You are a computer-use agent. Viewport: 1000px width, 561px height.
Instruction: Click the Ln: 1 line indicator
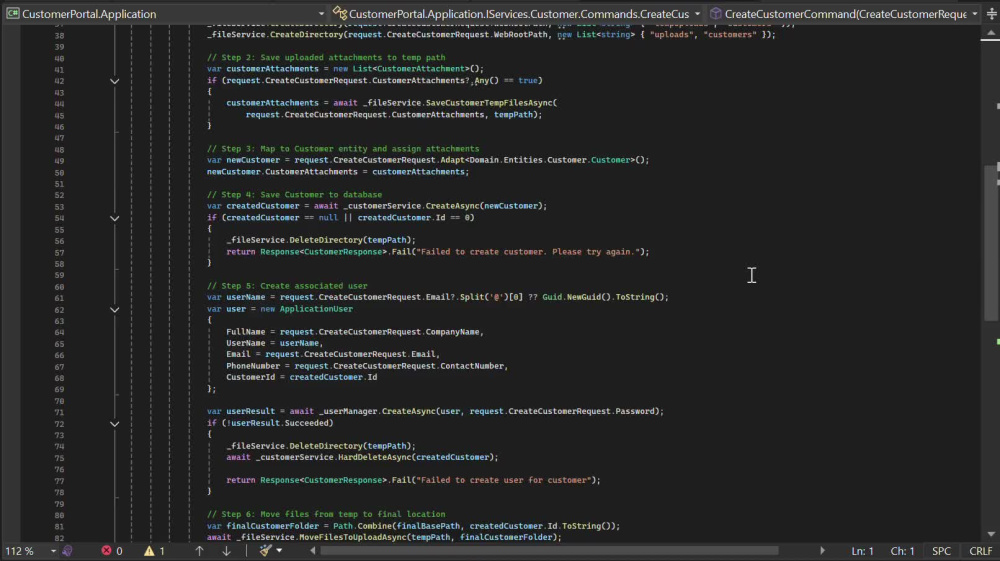click(862, 551)
